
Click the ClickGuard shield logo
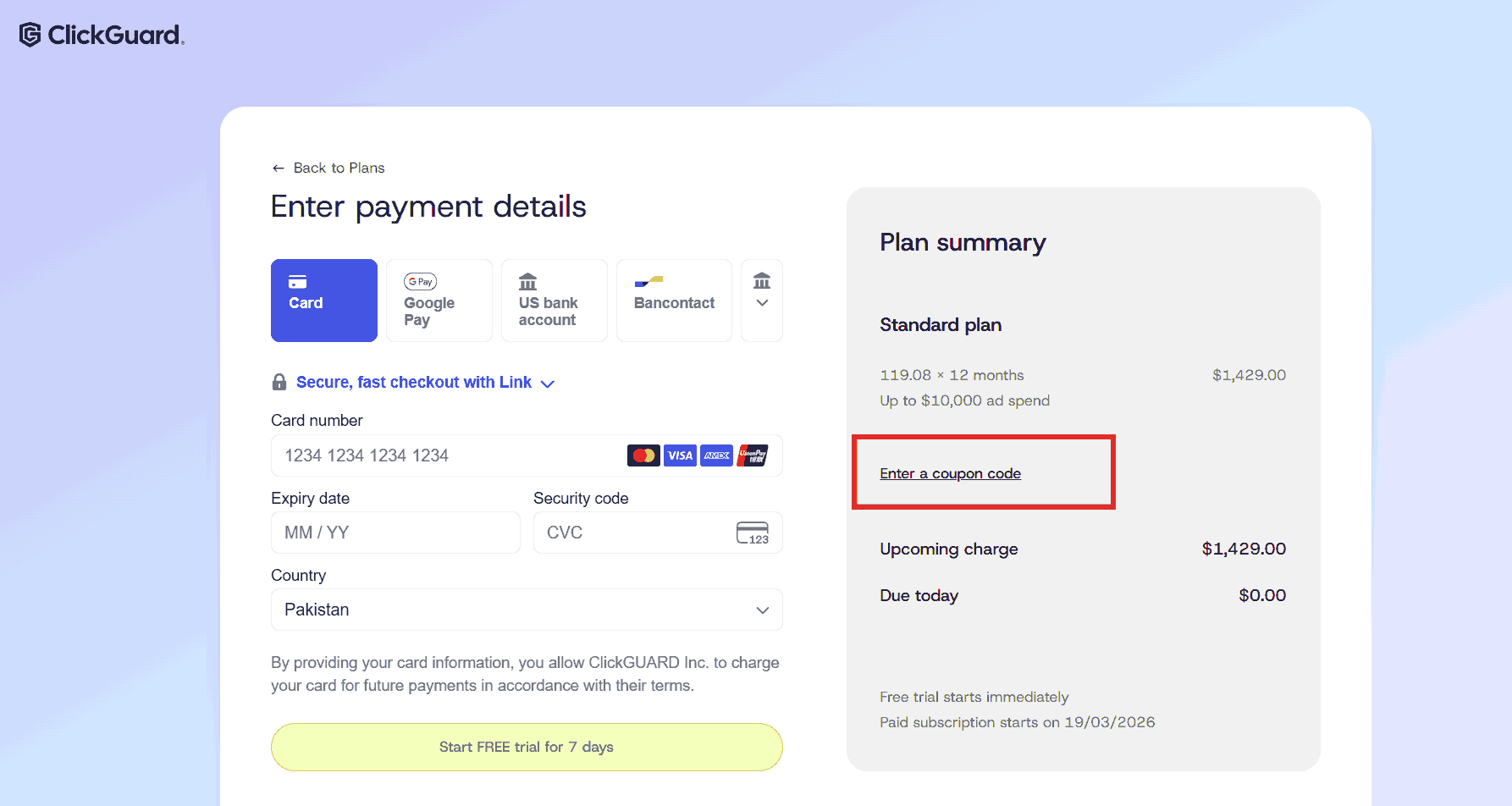click(x=30, y=35)
